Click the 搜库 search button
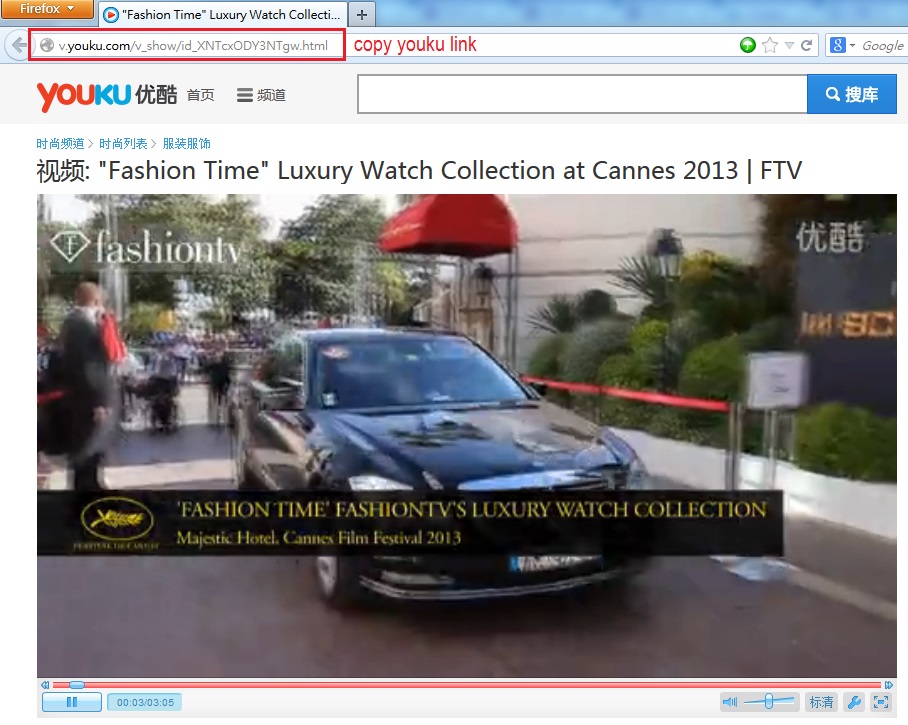The width and height of the screenshot is (908, 725). coord(852,95)
